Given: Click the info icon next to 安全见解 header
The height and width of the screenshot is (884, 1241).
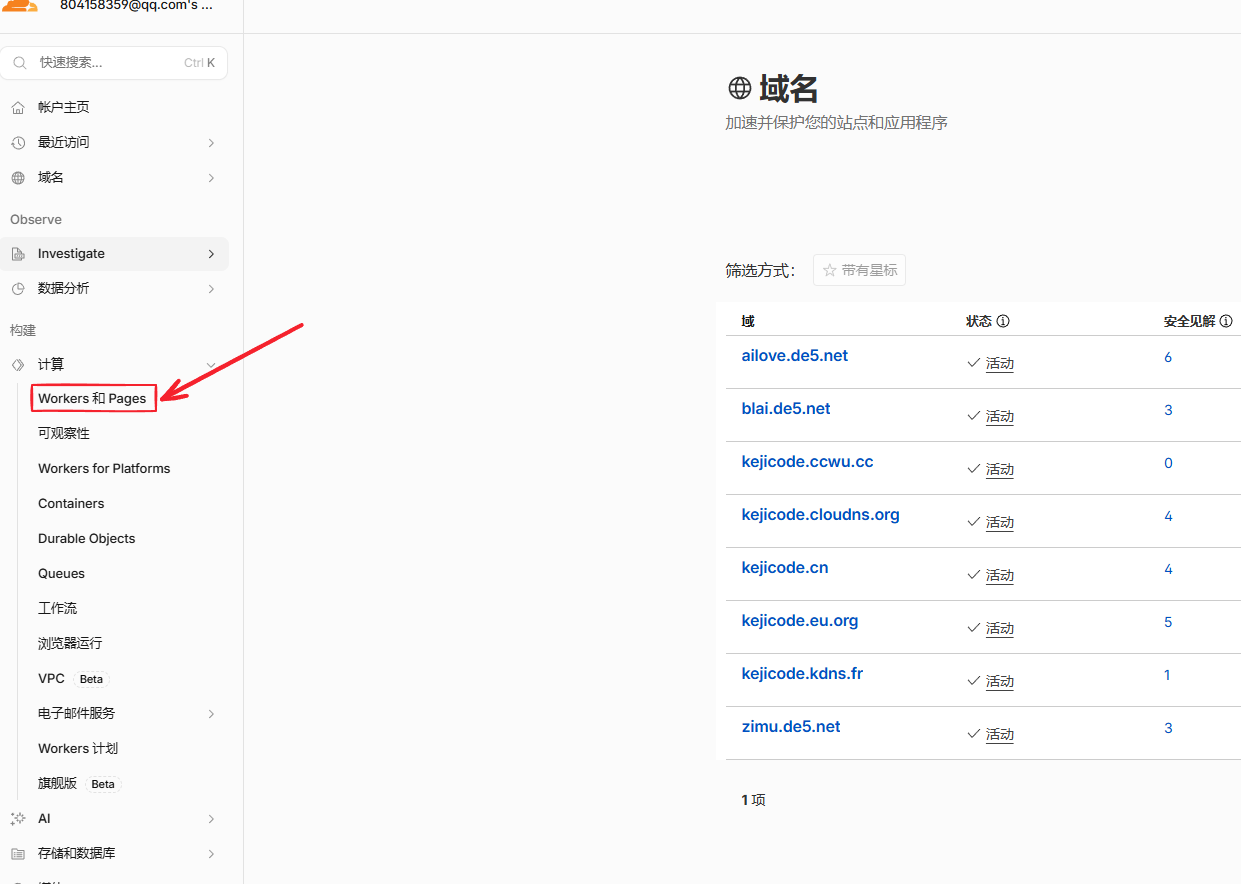Looking at the screenshot, I should click(x=1226, y=321).
